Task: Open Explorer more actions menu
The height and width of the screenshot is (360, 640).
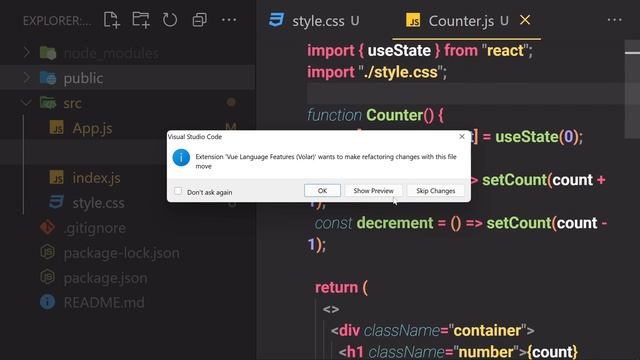Action: [x=229, y=20]
